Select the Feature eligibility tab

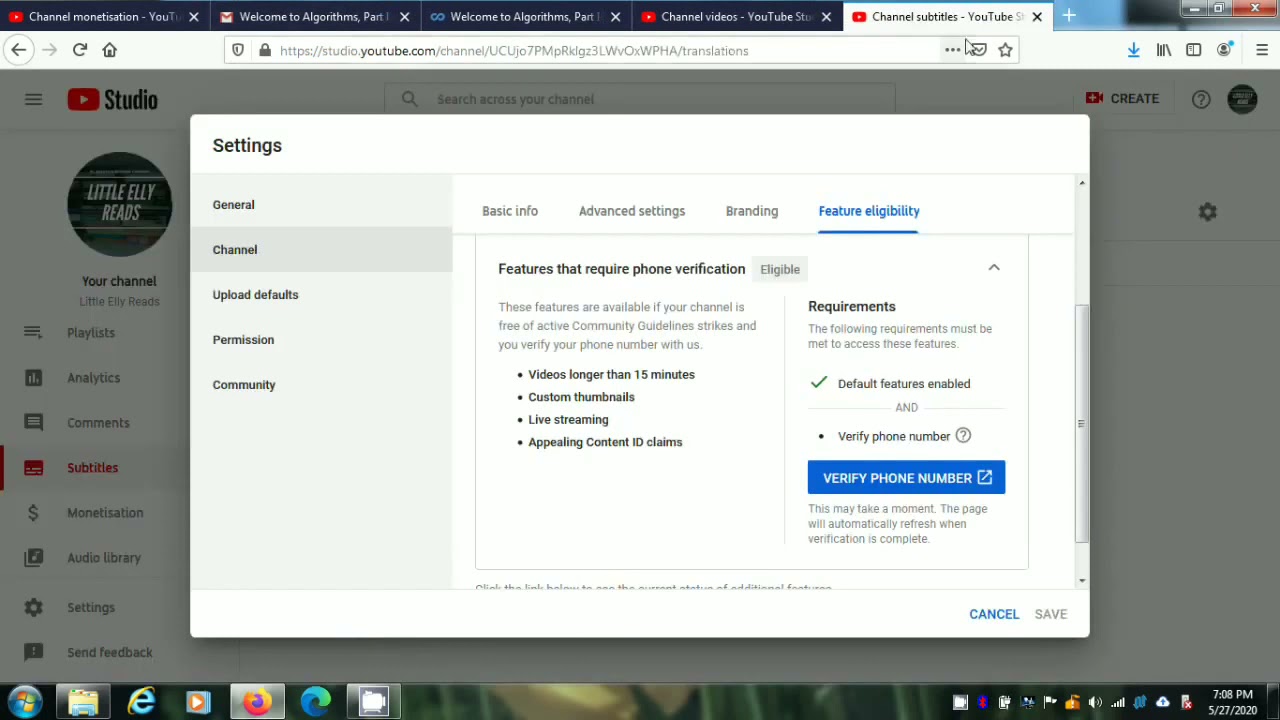(x=869, y=211)
